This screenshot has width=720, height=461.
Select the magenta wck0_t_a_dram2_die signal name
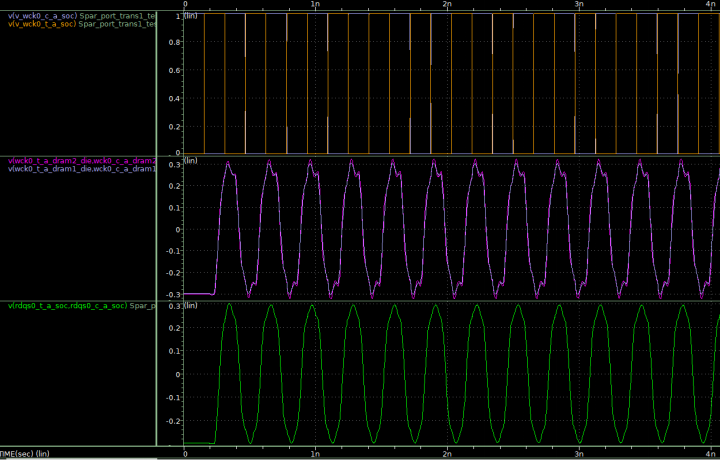82,161
